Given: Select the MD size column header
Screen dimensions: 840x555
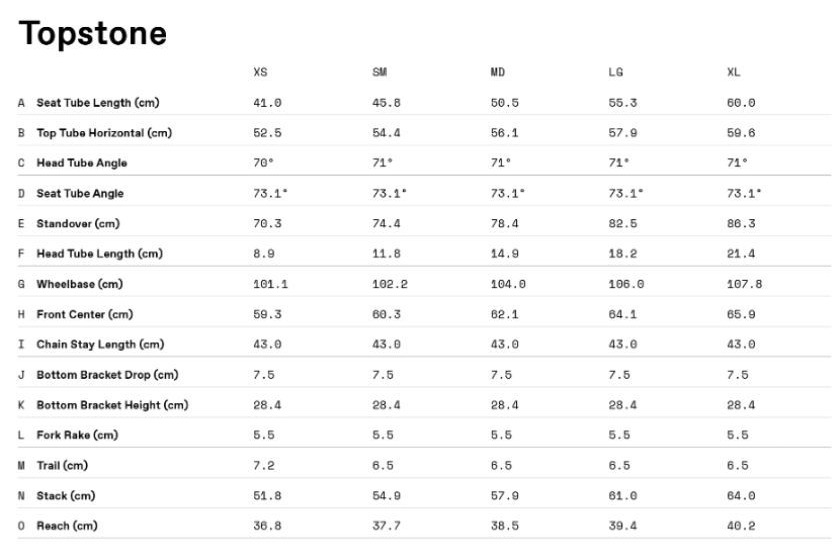Looking at the screenshot, I should click(x=498, y=72).
